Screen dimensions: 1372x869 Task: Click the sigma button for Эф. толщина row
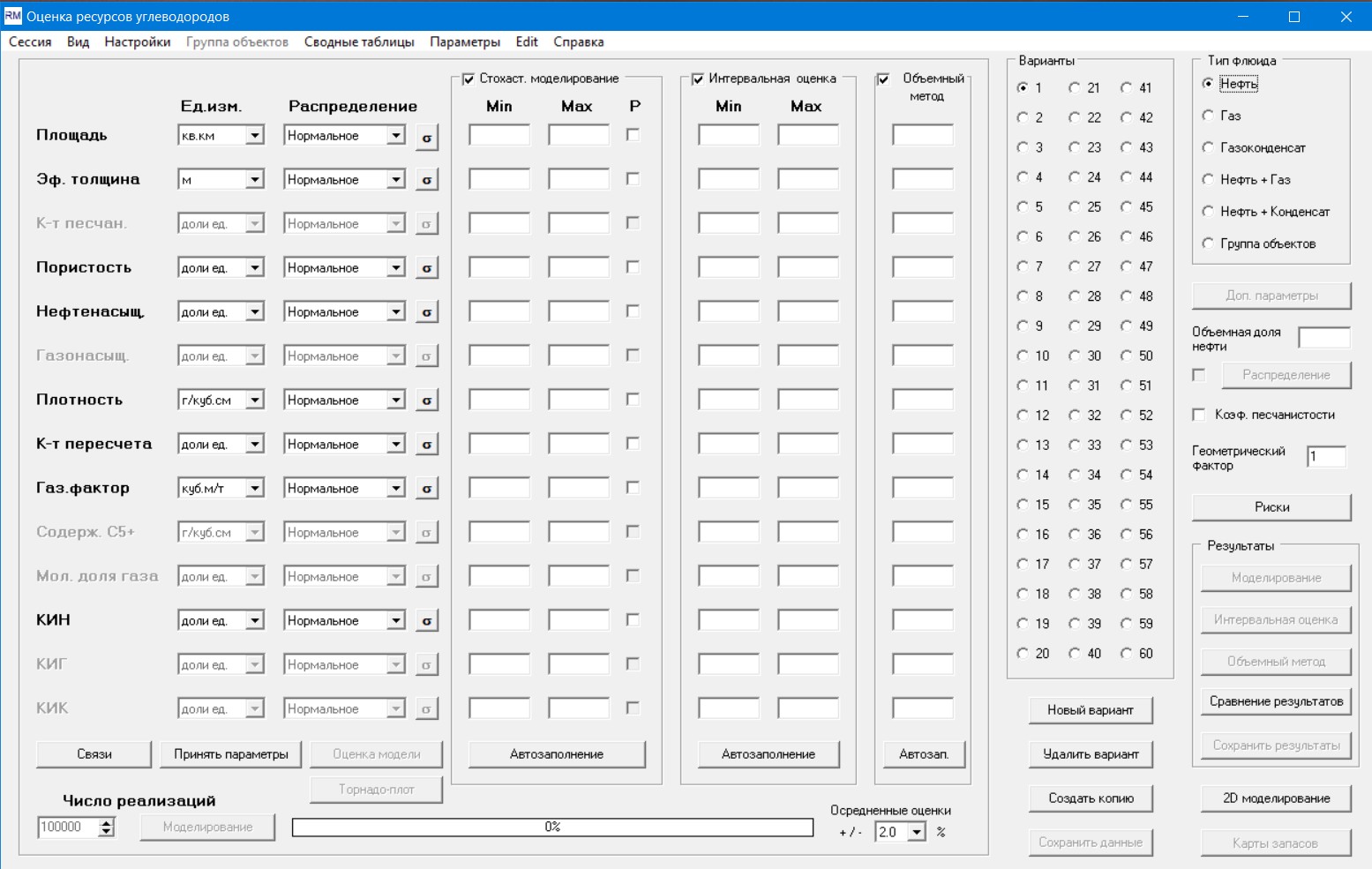pos(426,180)
